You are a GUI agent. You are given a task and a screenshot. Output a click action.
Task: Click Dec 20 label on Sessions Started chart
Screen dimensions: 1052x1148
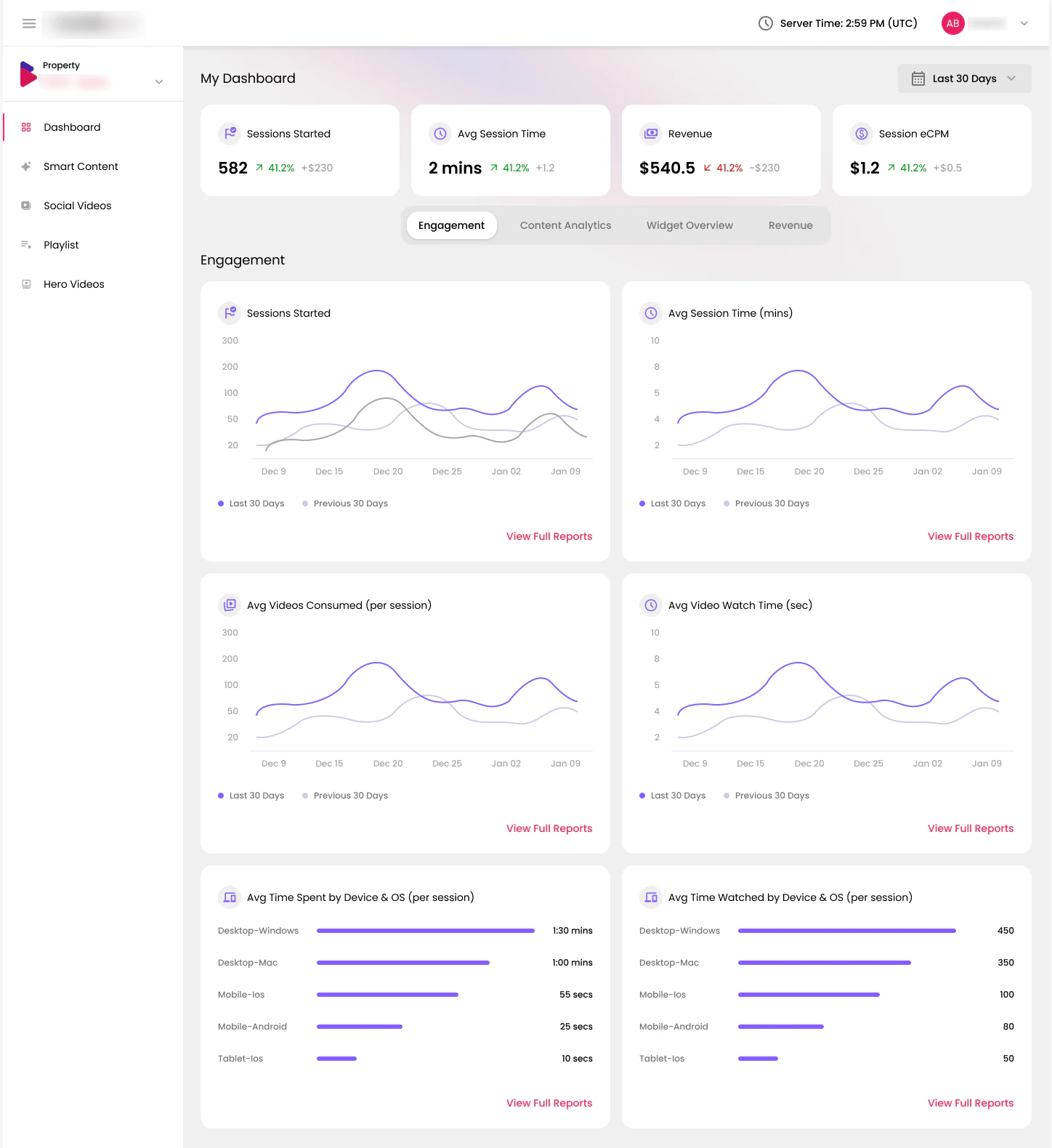tap(388, 472)
